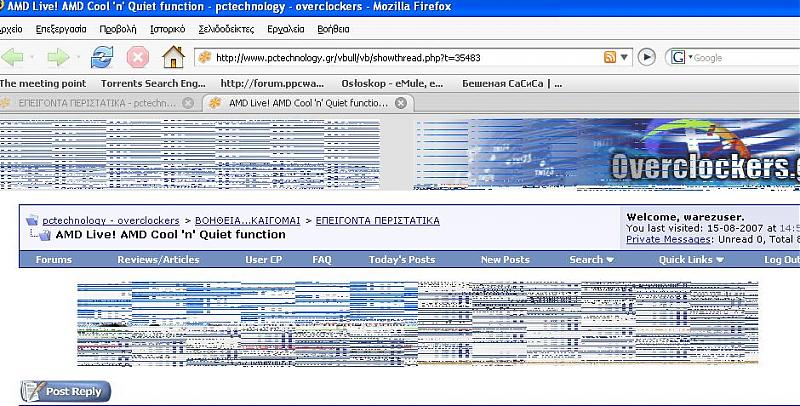Image resolution: width=800 pixels, height=406 pixels.
Task: Open the Σελιδοδείκτες menu
Action: click(226, 29)
